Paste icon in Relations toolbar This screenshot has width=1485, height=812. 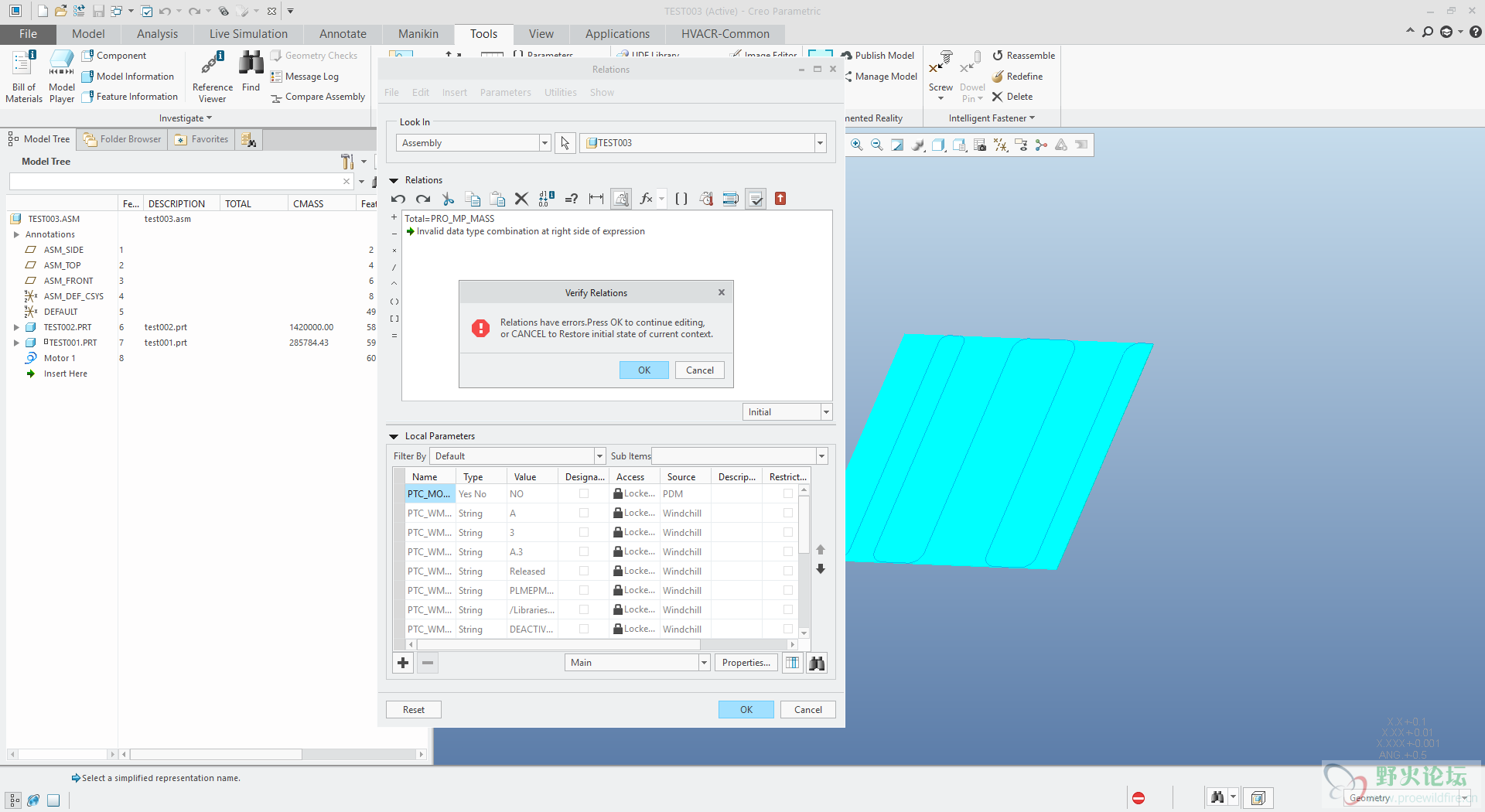point(497,200)
